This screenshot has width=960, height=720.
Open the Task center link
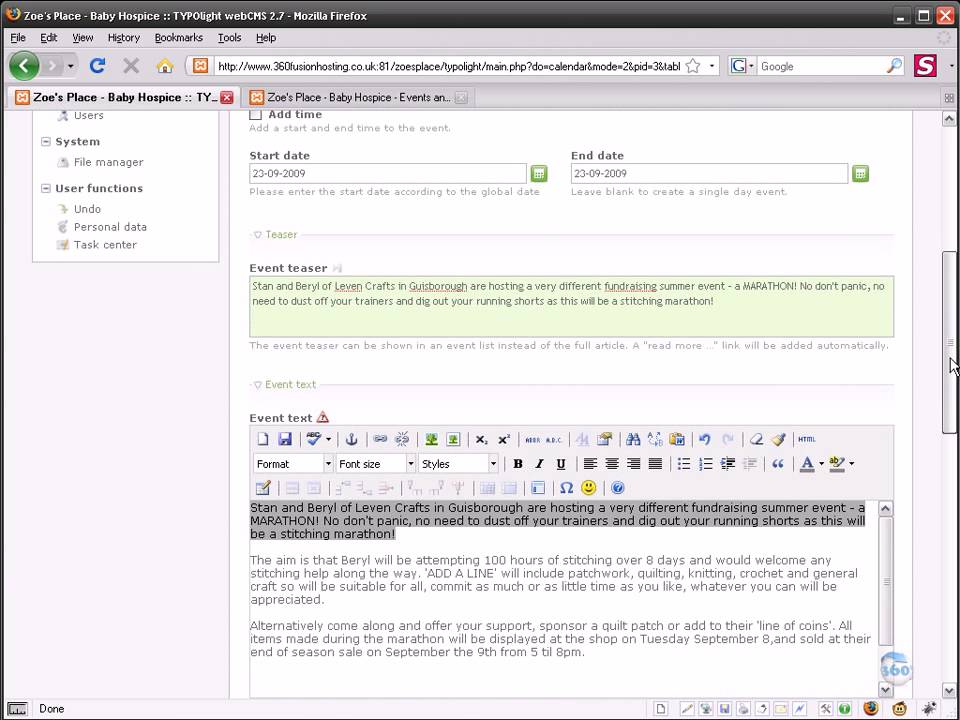[105, 245]
